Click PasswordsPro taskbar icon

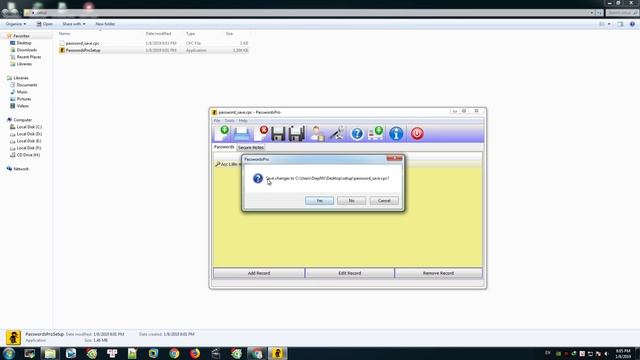278,353
